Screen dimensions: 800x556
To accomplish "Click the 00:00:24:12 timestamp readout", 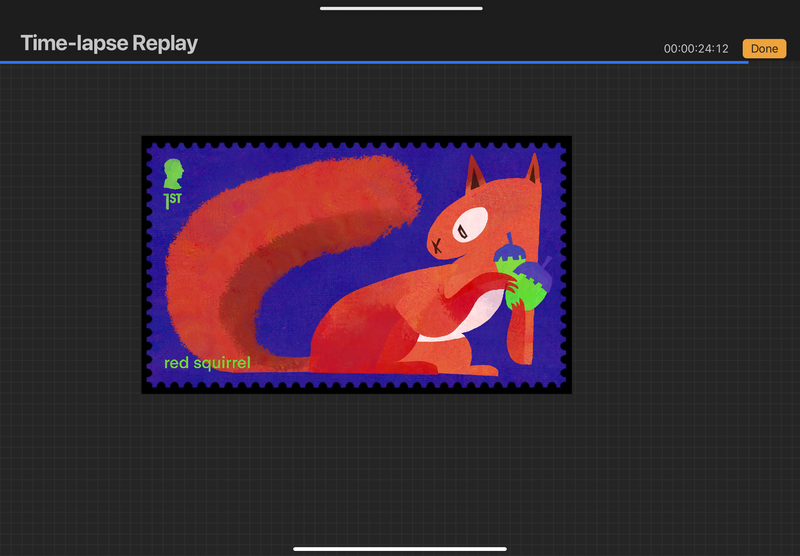I will tap(696, 49).
